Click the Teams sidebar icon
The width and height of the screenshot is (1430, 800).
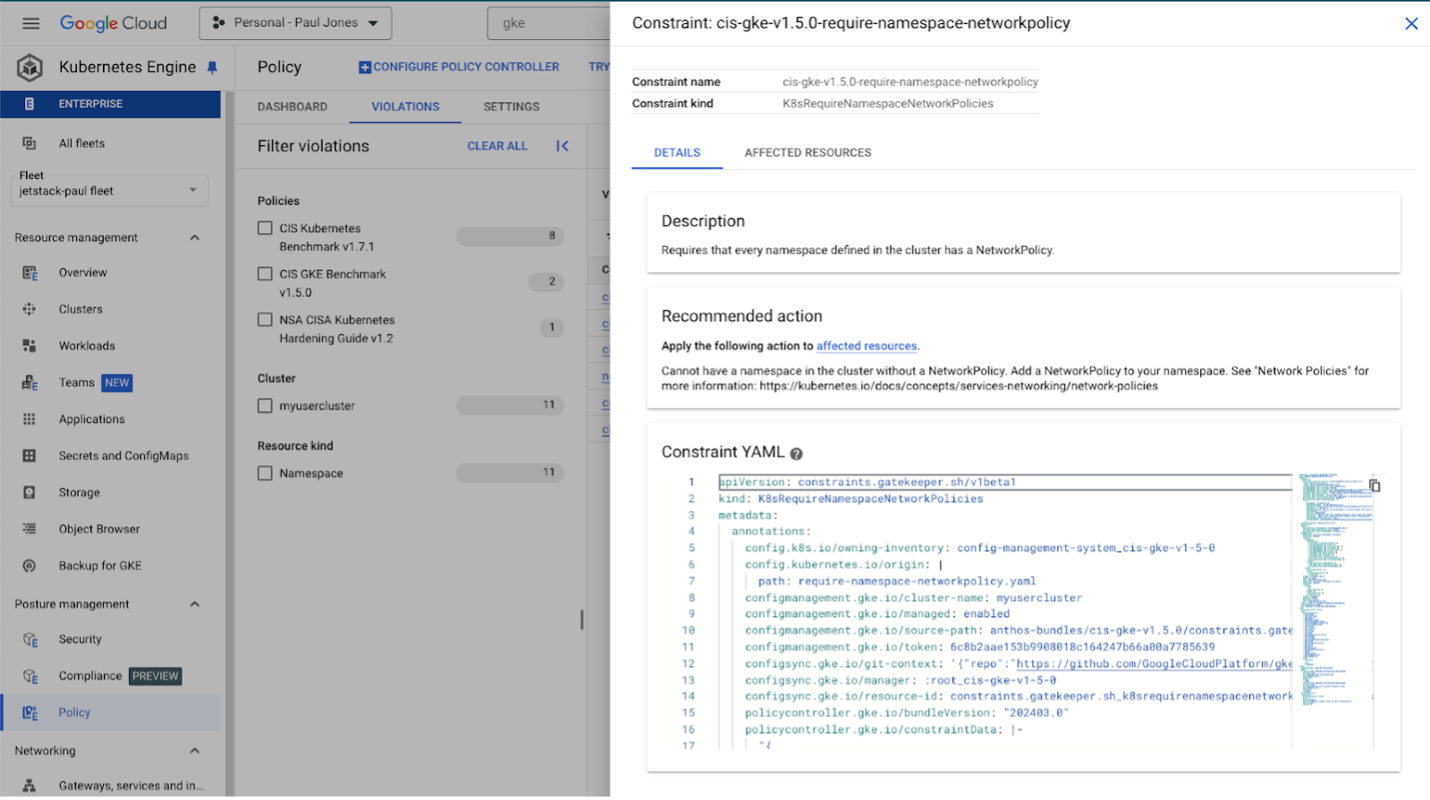coord(29,383)
